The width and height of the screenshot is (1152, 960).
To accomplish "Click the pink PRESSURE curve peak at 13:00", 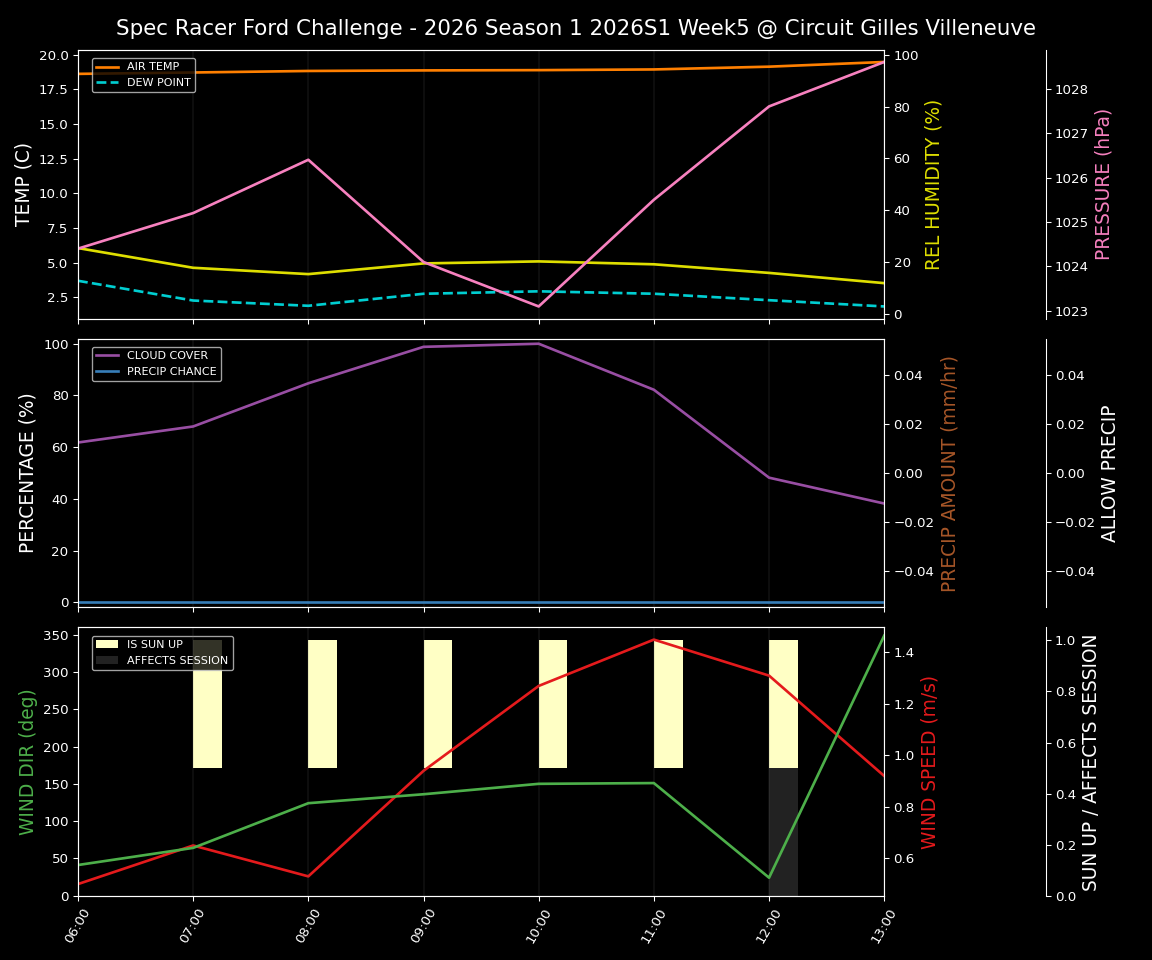I will [x=884, y=62].
